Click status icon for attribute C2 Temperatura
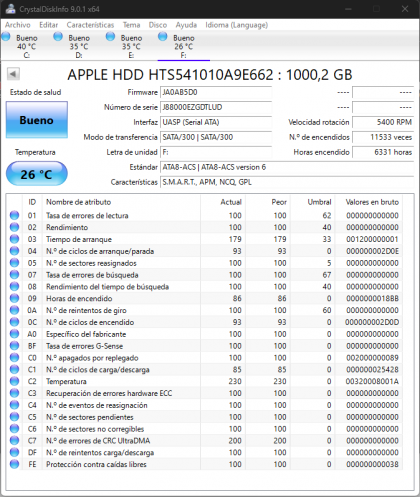This screenshot has height=497, width=420. [14, 381]
